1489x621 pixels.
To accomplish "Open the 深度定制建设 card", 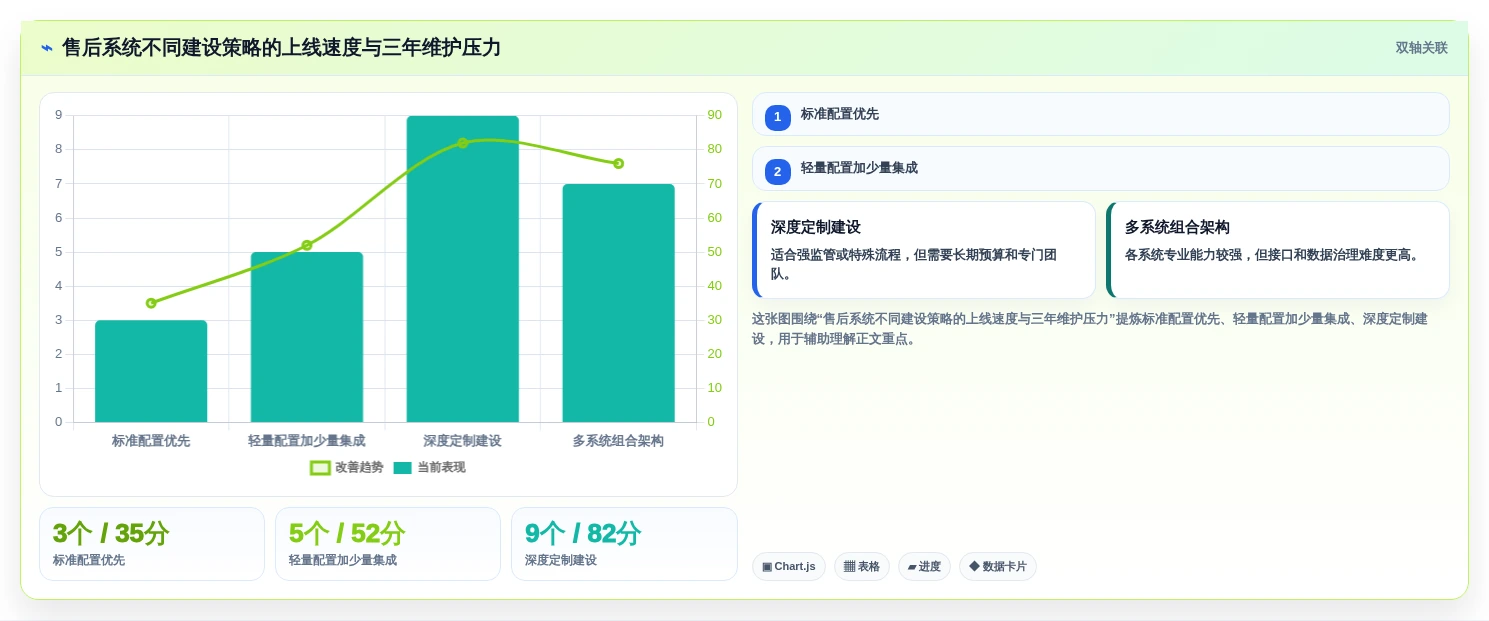I will pos(924,250).
